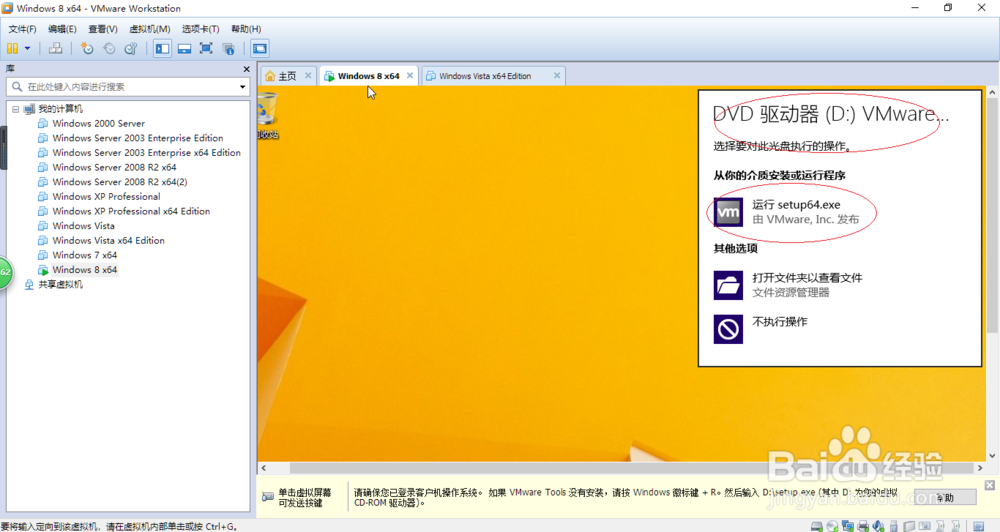Open the 帮助(H) menu
This screenshot has width=1000, height=532.
(246, 29)
